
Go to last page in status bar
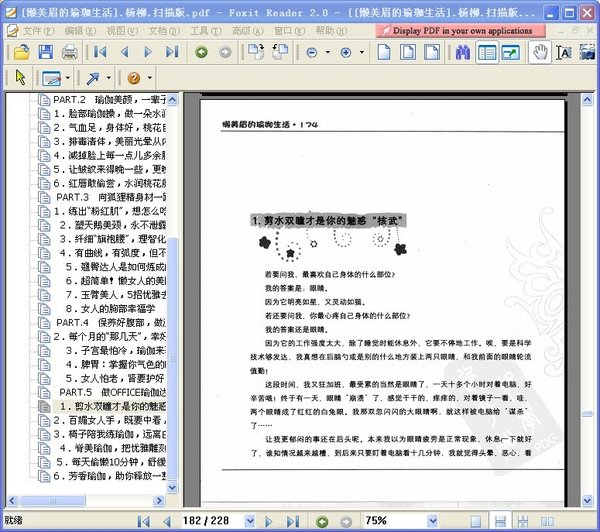pos(293,521)
